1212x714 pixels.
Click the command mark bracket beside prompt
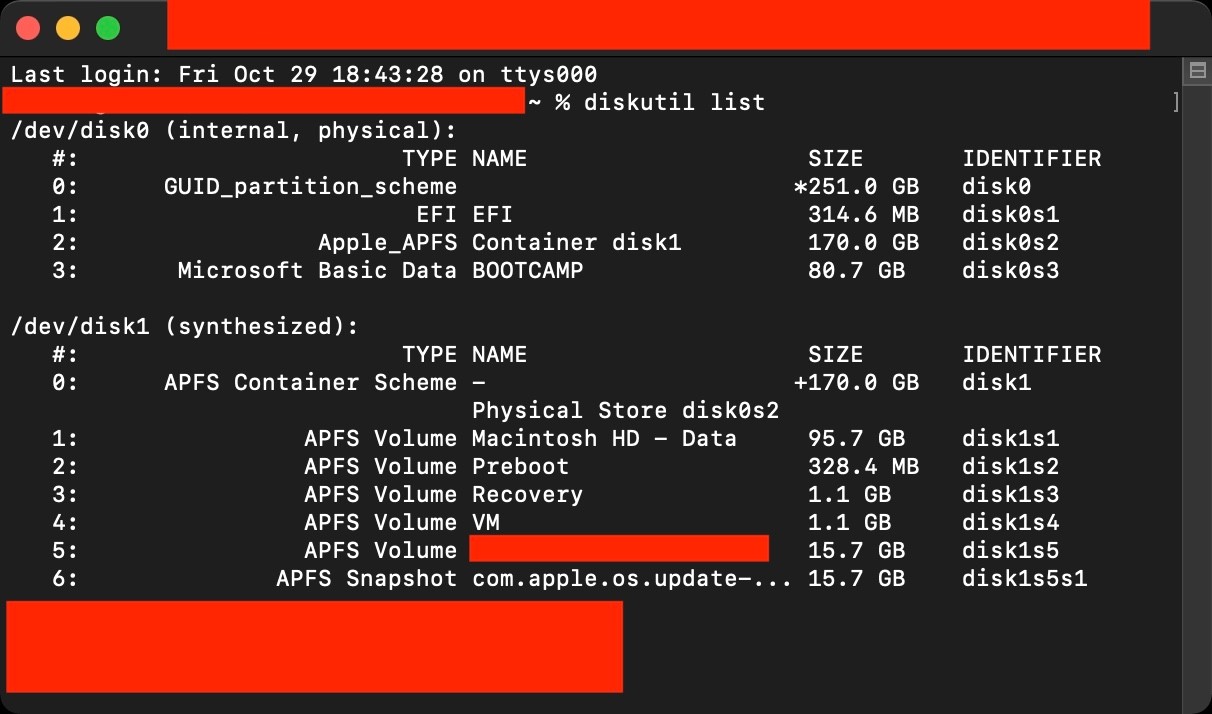[1176, 102]
